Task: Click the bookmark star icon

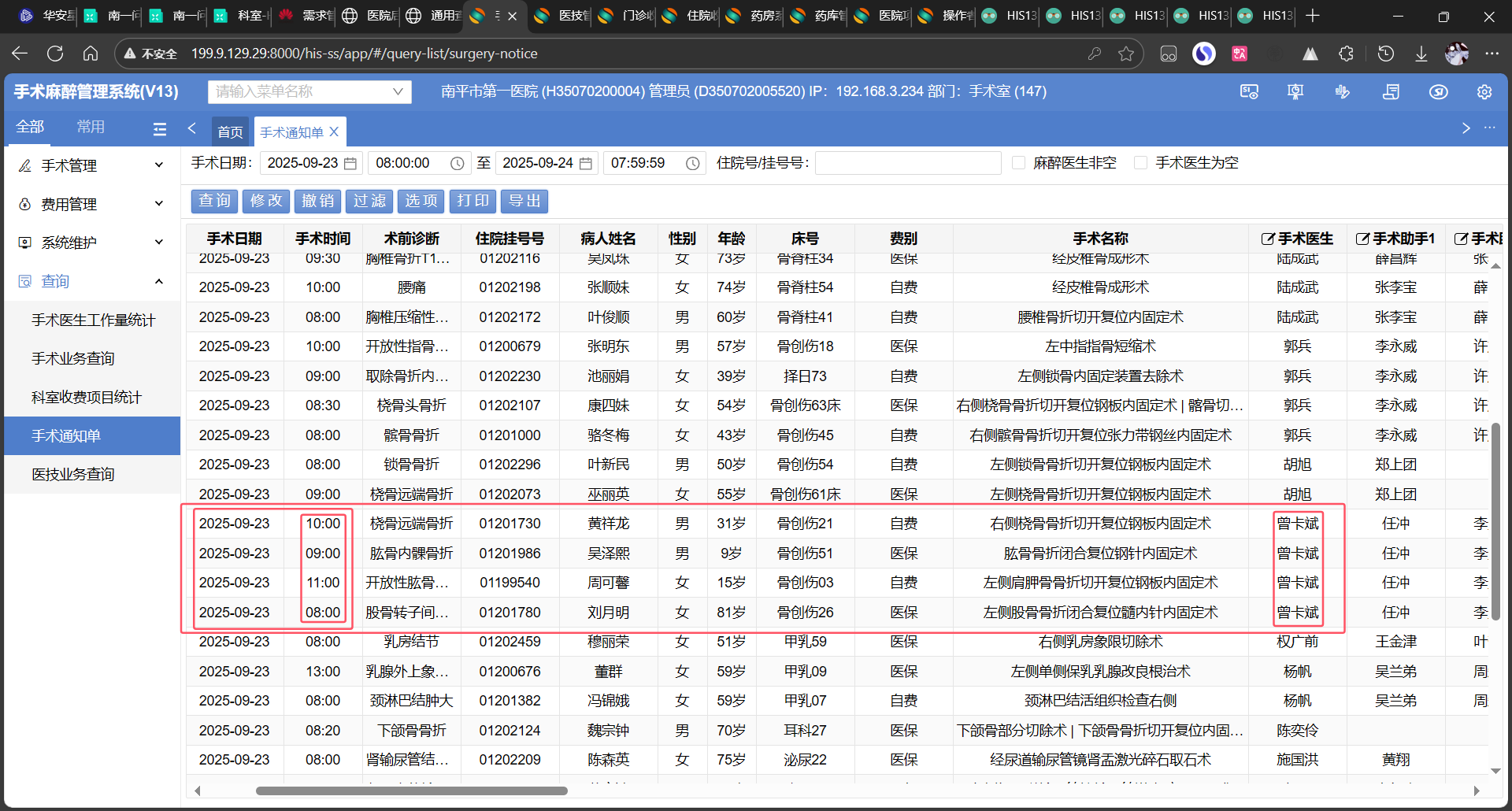Action: coord(1126,54)
